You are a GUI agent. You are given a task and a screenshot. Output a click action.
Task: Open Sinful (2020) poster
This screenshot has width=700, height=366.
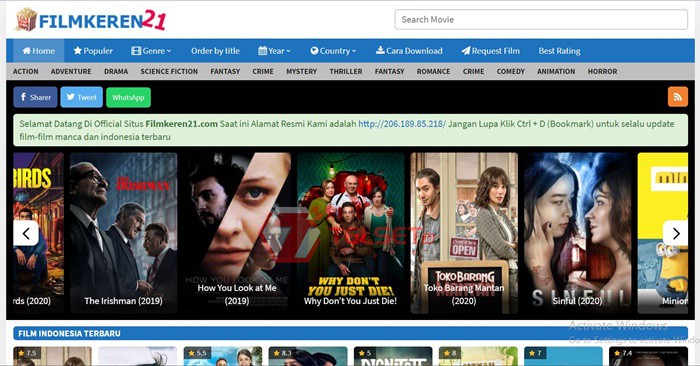click(578, 233)
